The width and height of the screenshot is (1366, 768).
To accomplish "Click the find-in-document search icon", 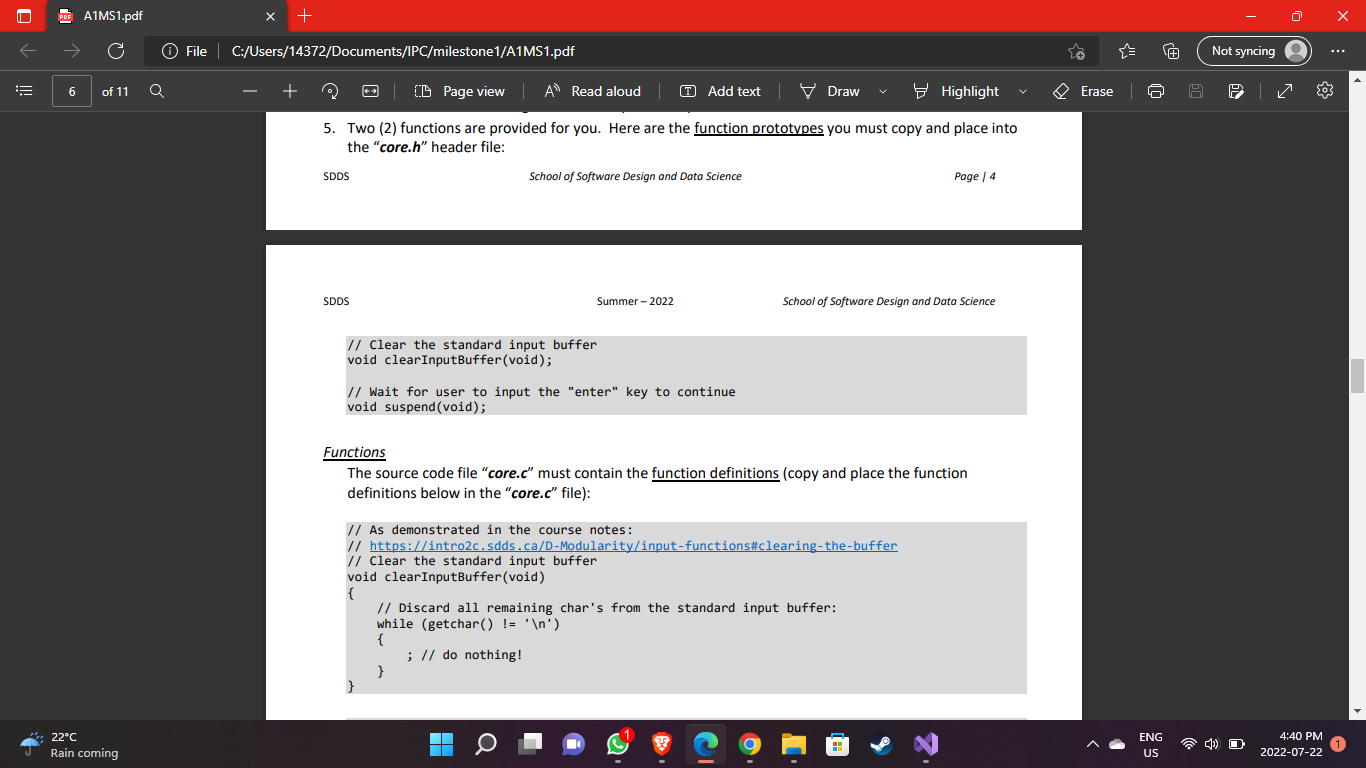I will tap(156, 91).
